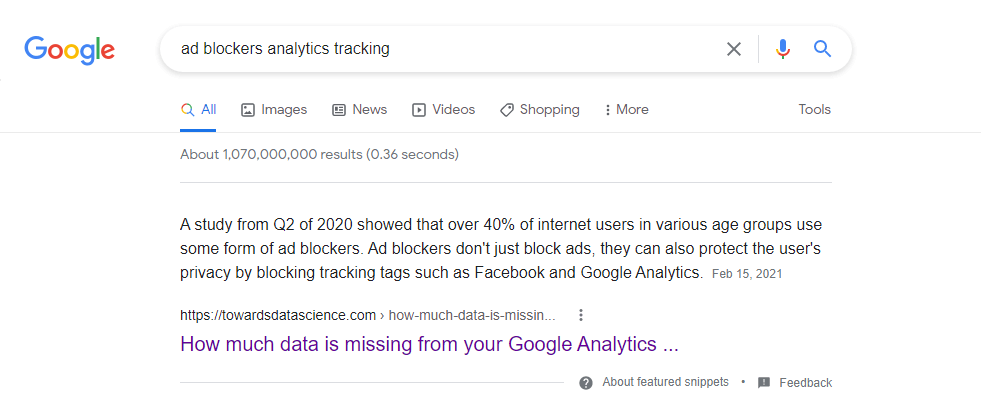This screenshot has height=420, width=981.
Task: Open the More search categories menu
Action: click(627, 110)
